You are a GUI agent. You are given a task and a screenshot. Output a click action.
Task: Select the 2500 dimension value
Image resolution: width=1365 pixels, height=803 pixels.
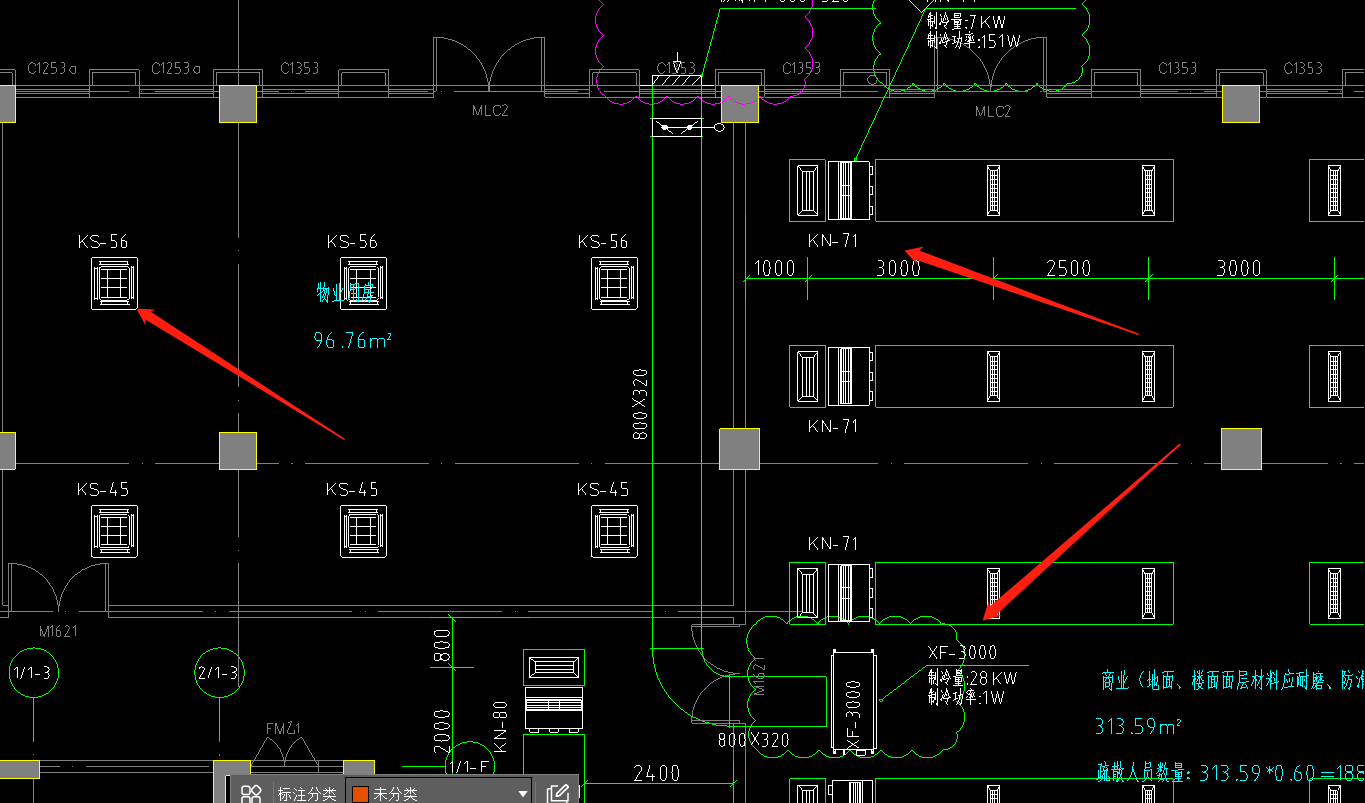point(1069,268)
